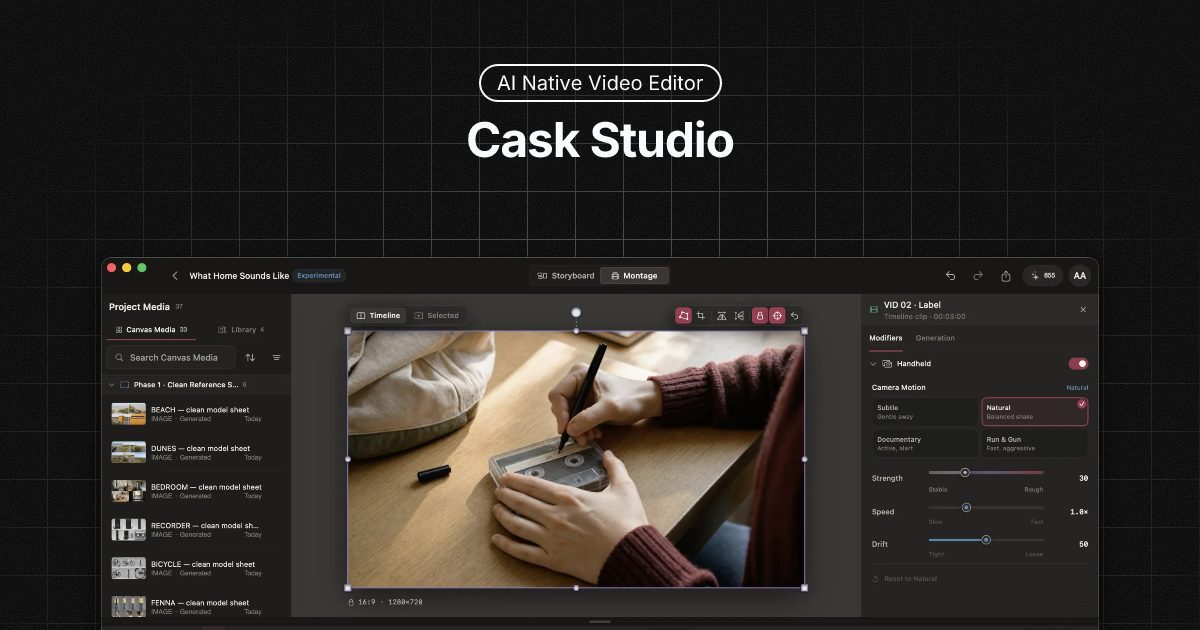Open the BEACH clean model sheet thumbnail
Screen dimensions: 1200x630
(129, 414)
